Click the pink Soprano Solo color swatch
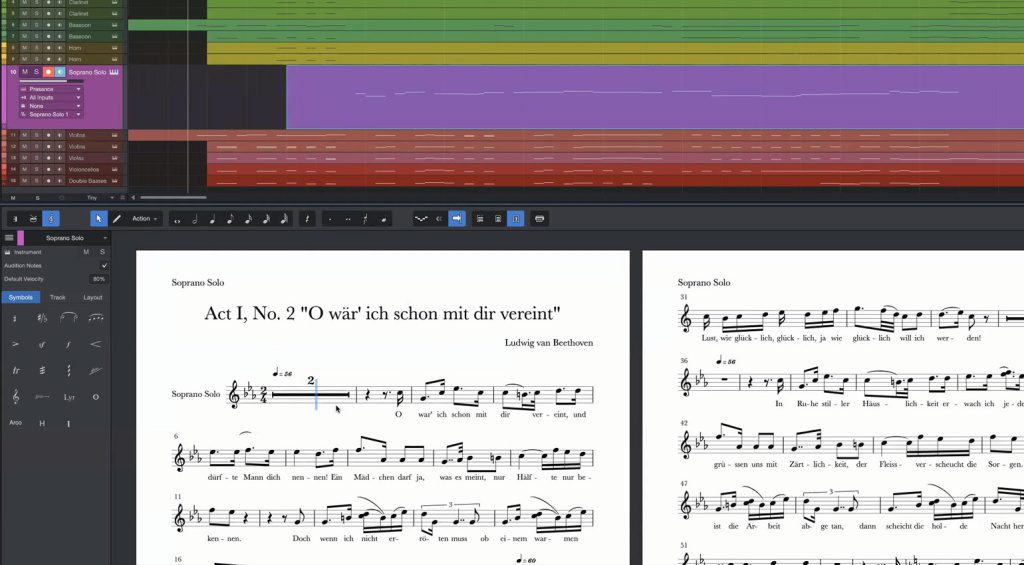The image size is (1024, 565). [21, 238]
